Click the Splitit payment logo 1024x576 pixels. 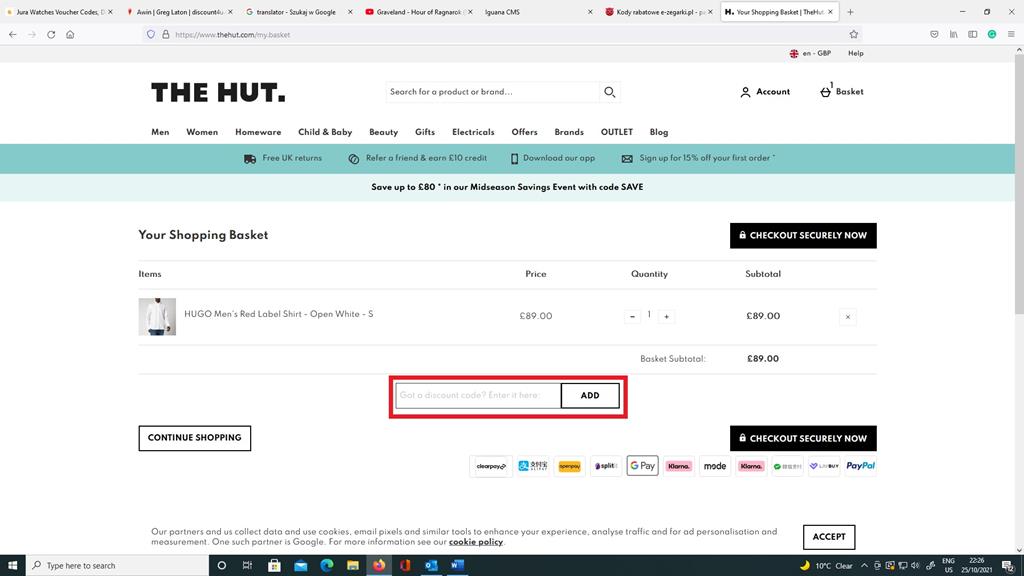click(605, 466)
